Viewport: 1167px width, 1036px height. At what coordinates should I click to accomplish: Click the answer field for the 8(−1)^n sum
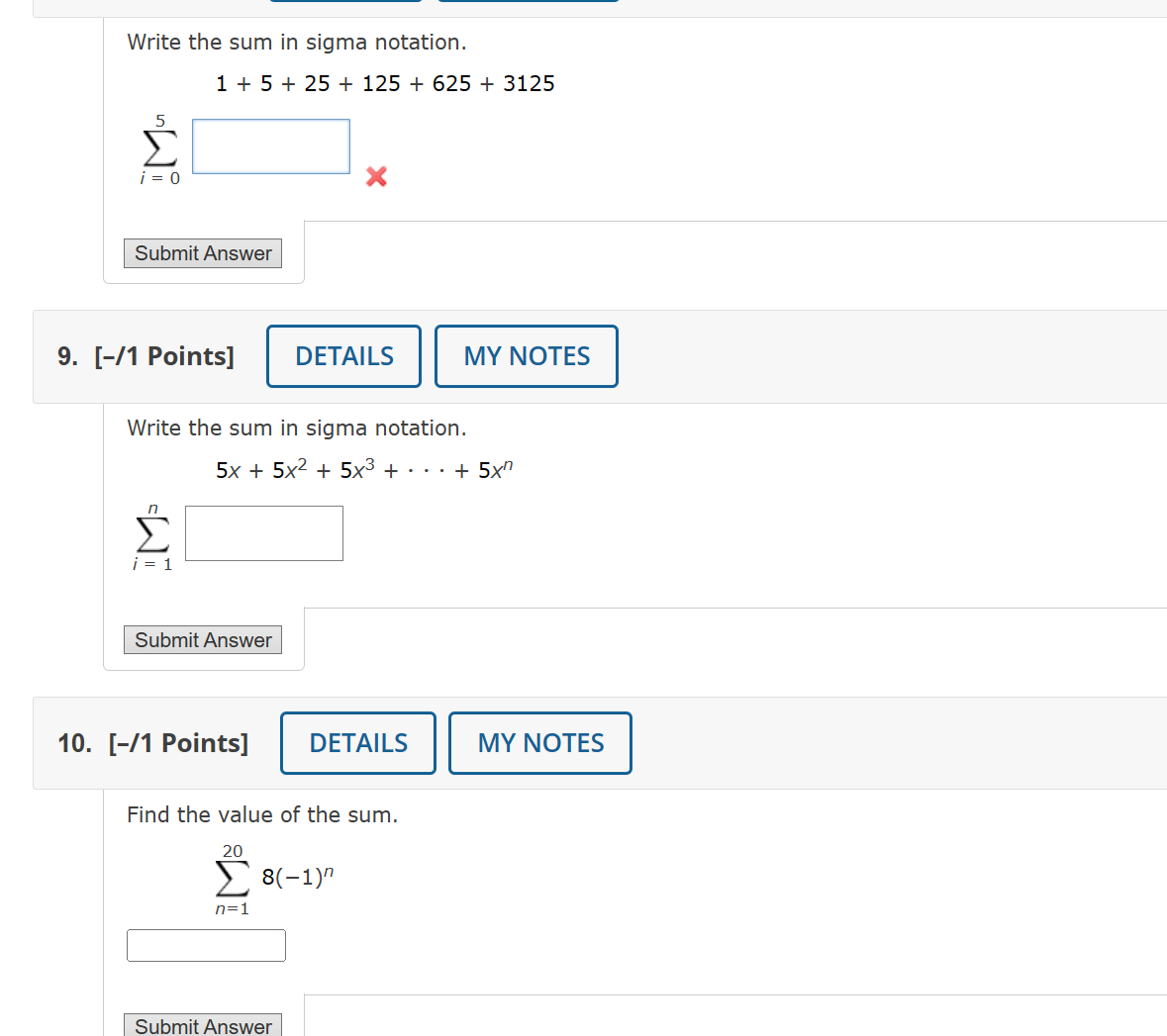pyautogui.click(x=205, y=945)
